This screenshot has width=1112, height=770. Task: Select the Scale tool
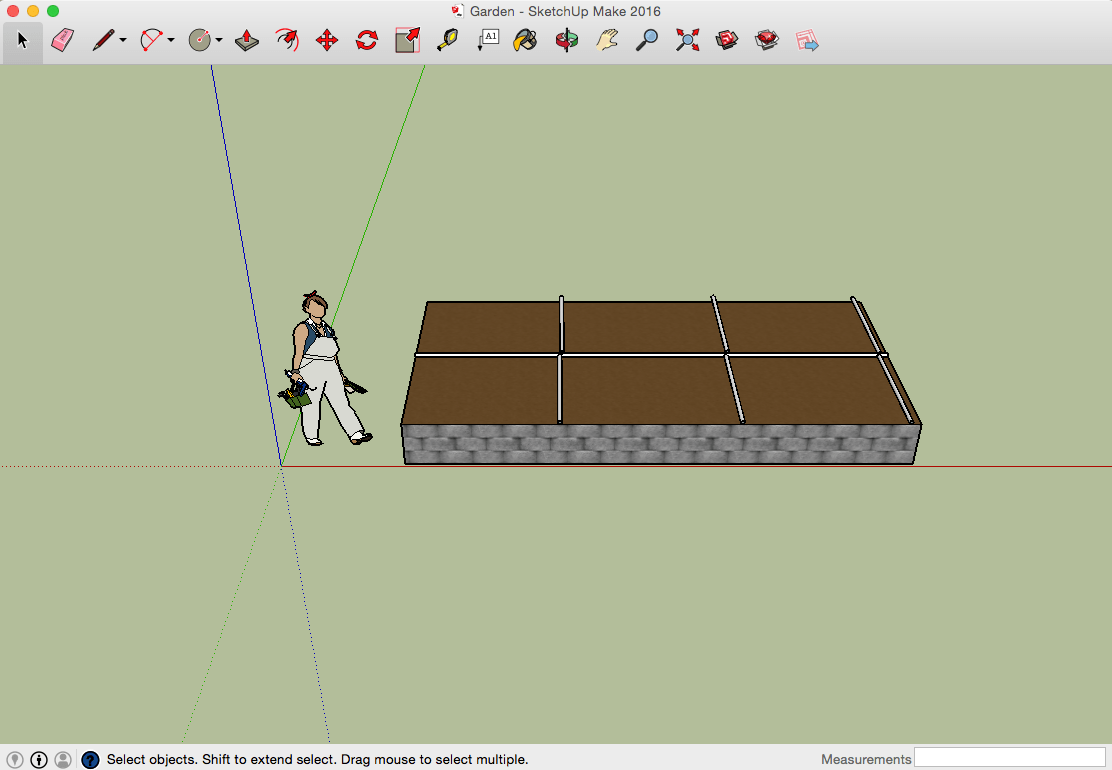tap(406, 40)
